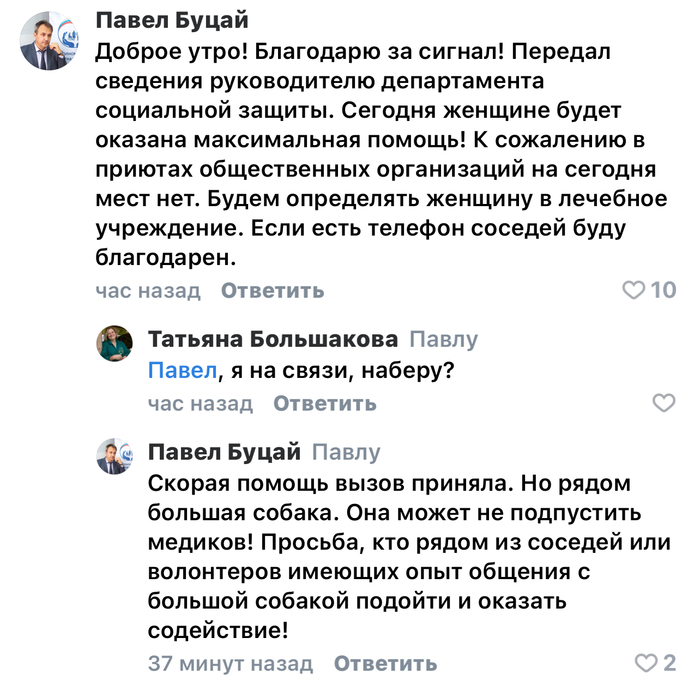Image resolution: width=700 pixels, height=686 pixels.
Task: Like Татьяна Большакова's reply with the heart
Action: click(663, 404)
